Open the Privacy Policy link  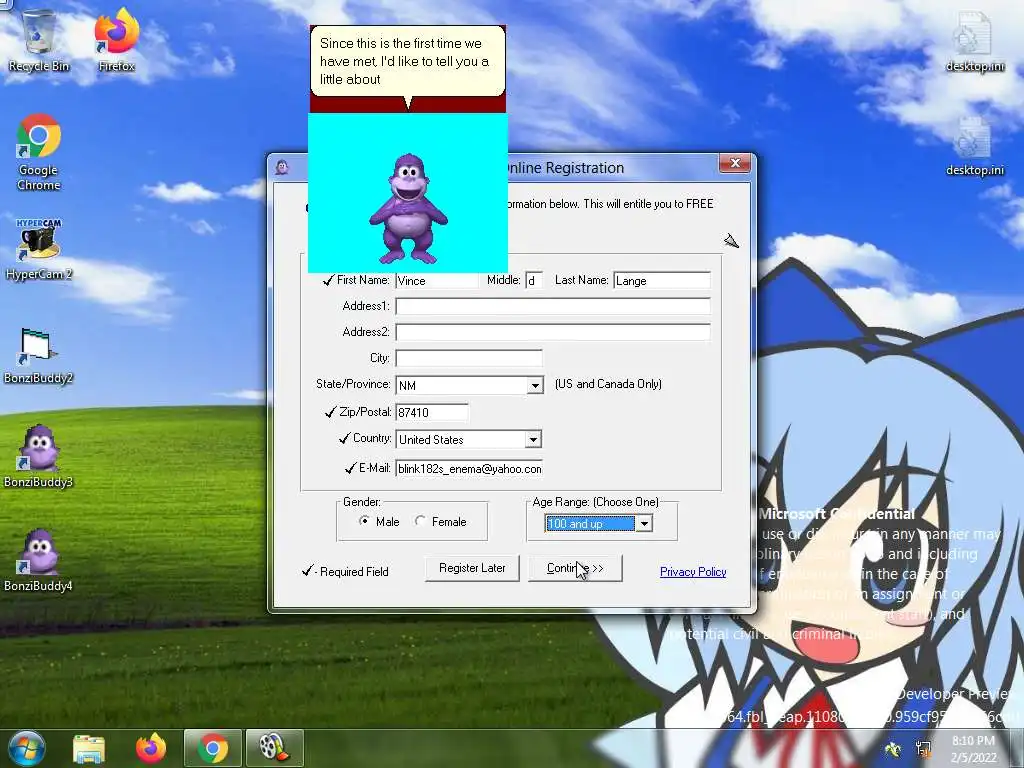point(693,572)
